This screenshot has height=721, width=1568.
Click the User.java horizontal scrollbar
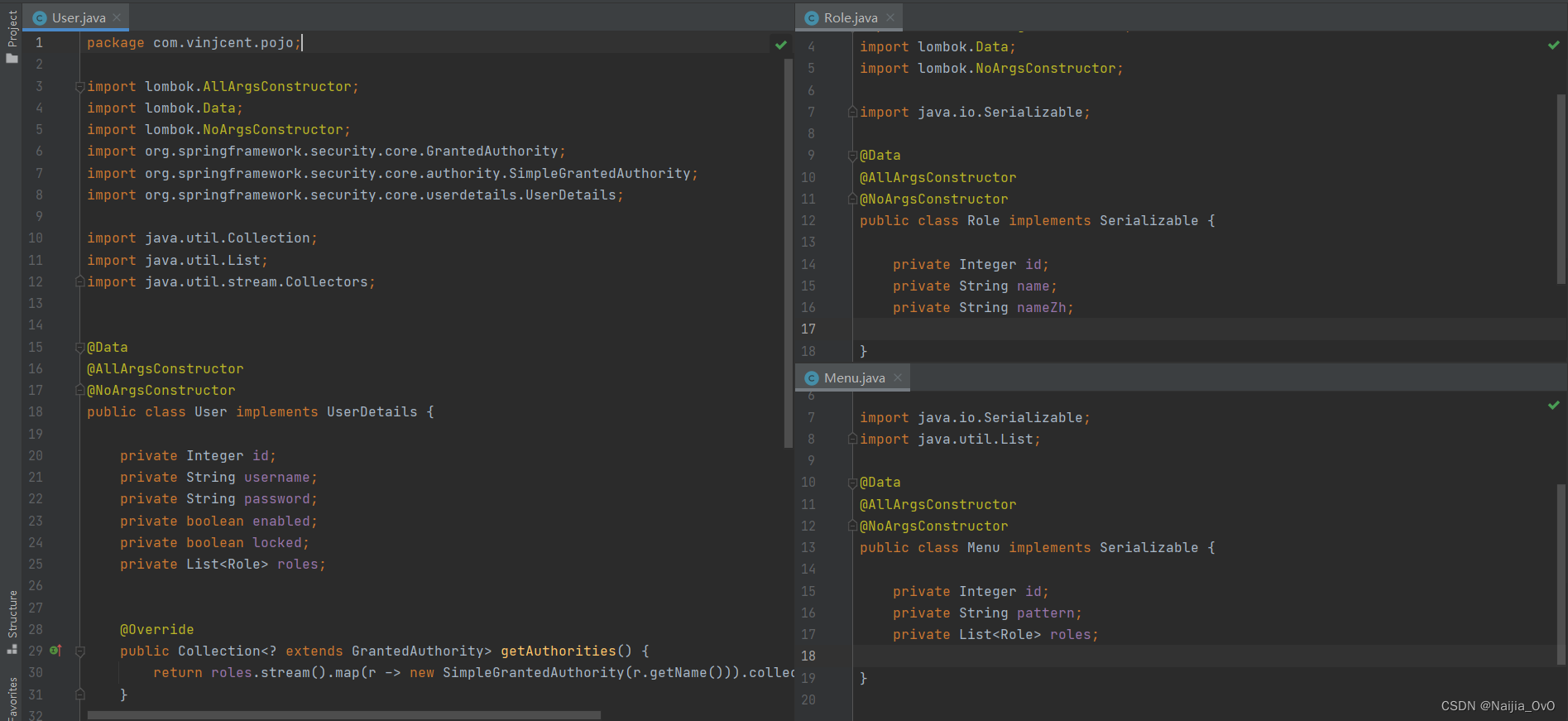coord(344,715)
